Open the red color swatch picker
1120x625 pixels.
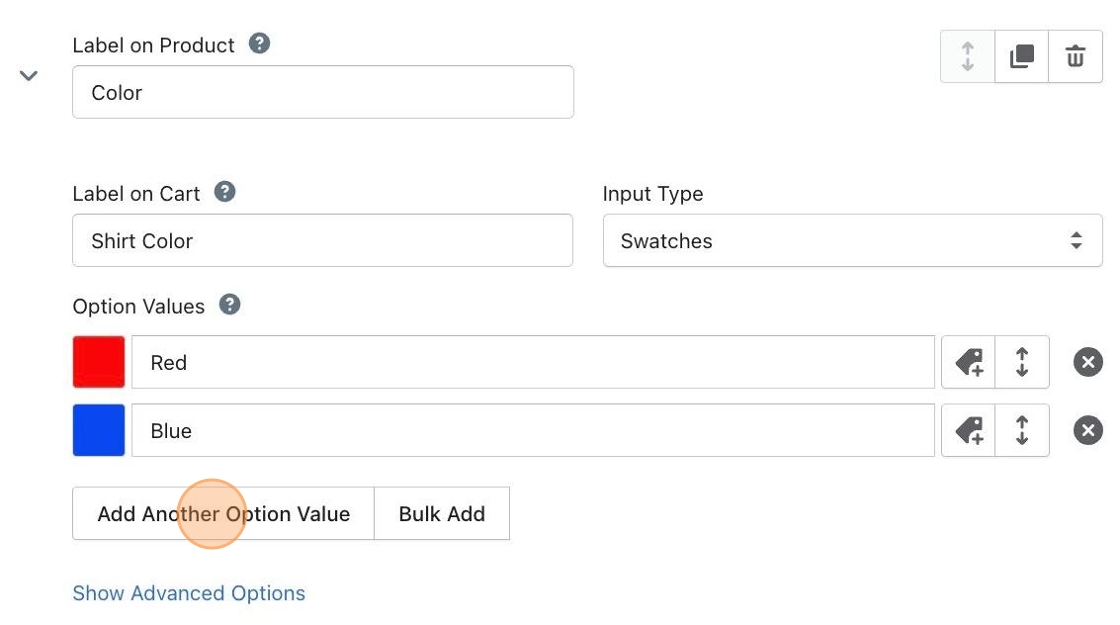[x=99, y=362]
